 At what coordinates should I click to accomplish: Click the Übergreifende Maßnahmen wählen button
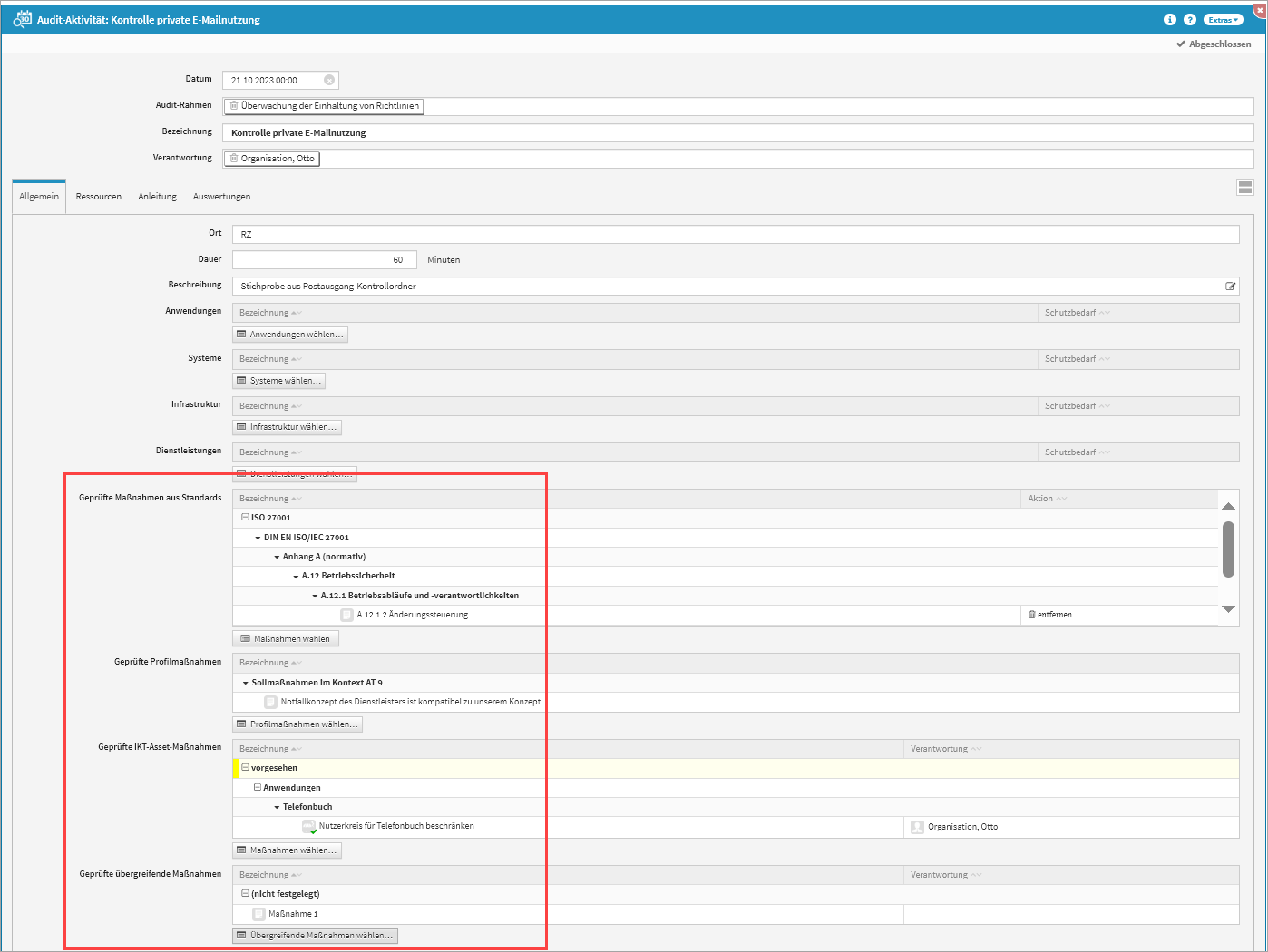(315, 936)
